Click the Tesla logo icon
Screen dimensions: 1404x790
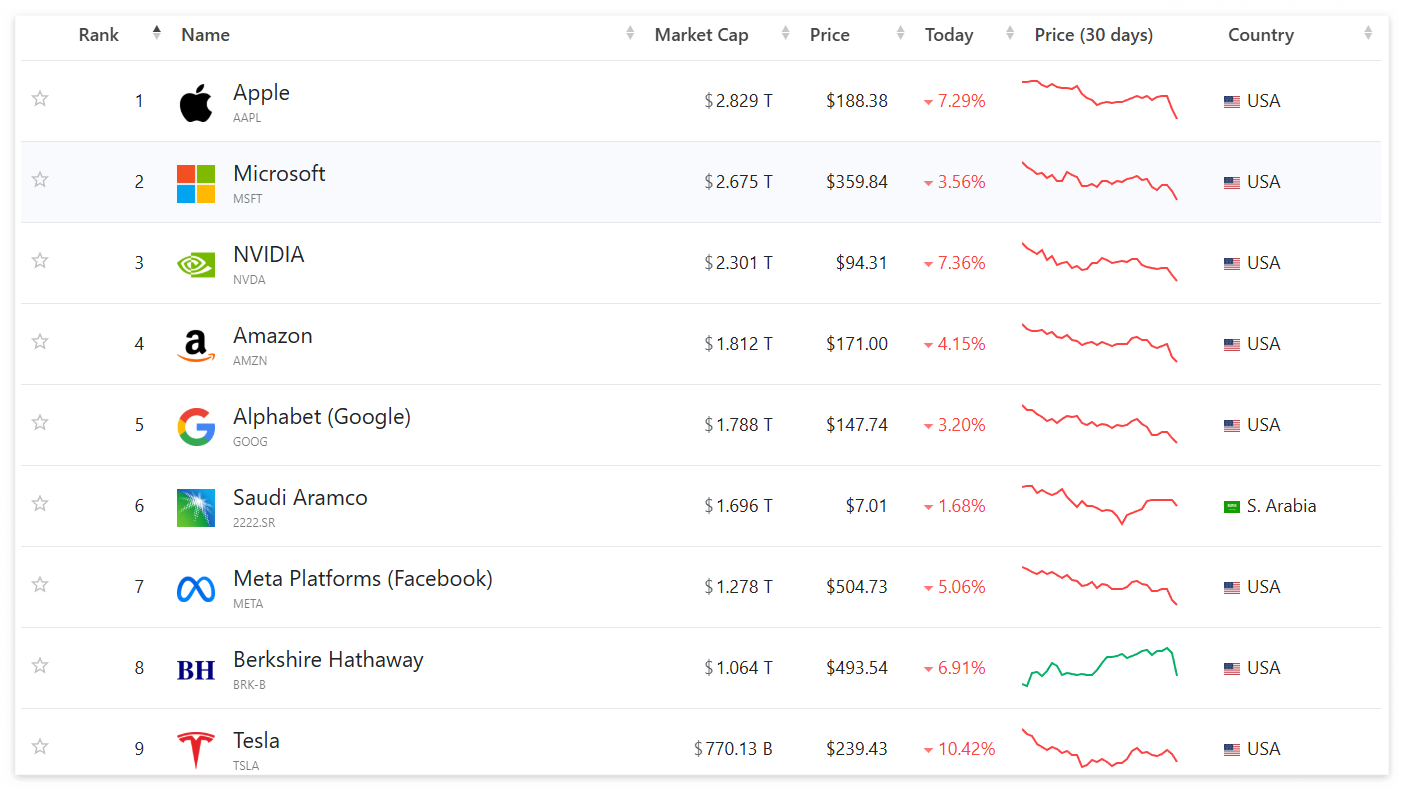[x=196, y=750]
